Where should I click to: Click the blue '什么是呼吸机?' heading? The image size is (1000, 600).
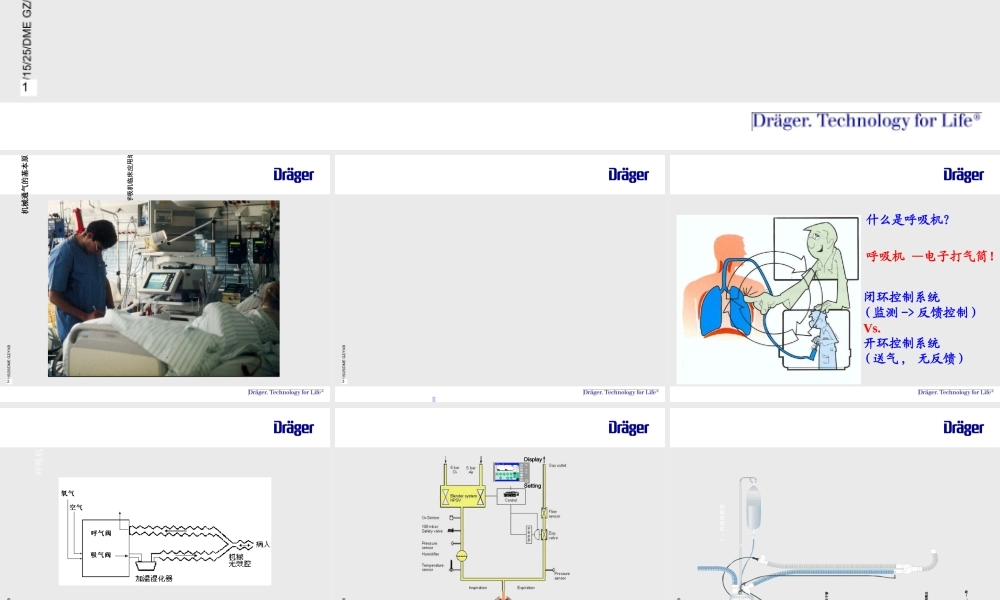[908, 219]
